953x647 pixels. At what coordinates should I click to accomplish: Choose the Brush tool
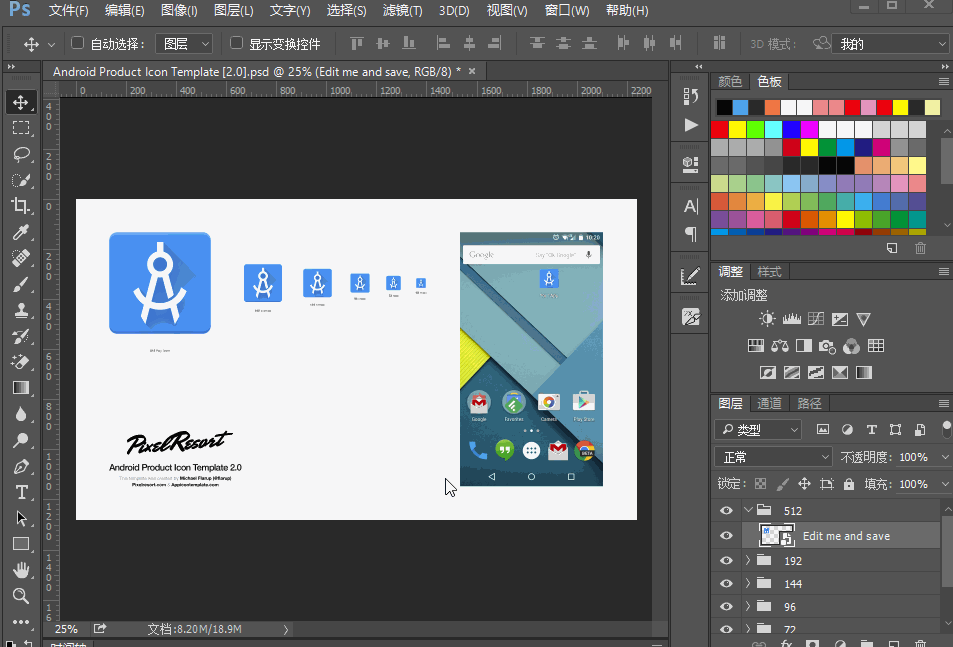coord(21,284)
